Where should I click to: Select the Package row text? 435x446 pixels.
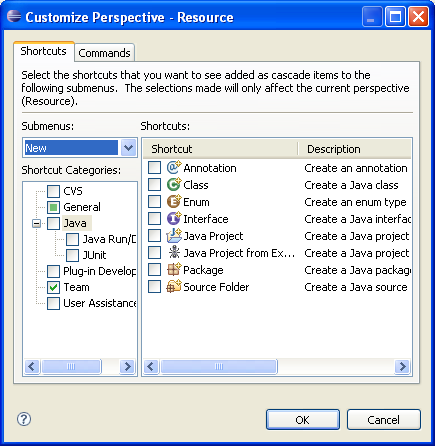203,270
